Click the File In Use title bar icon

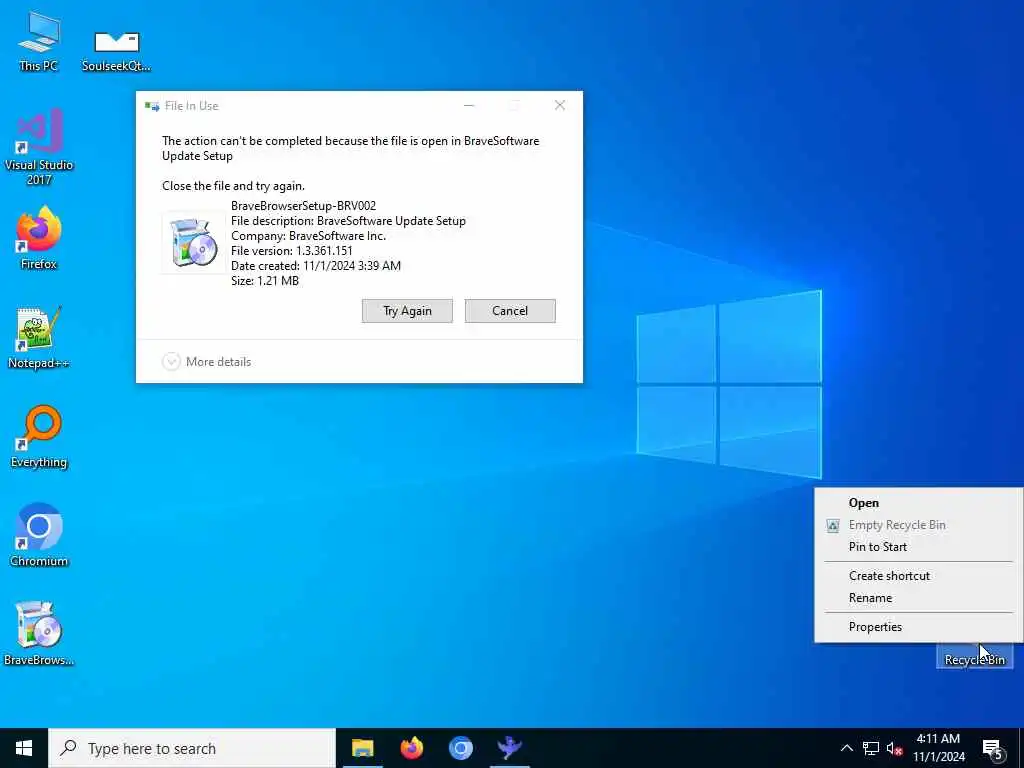[x=152, y=106]
